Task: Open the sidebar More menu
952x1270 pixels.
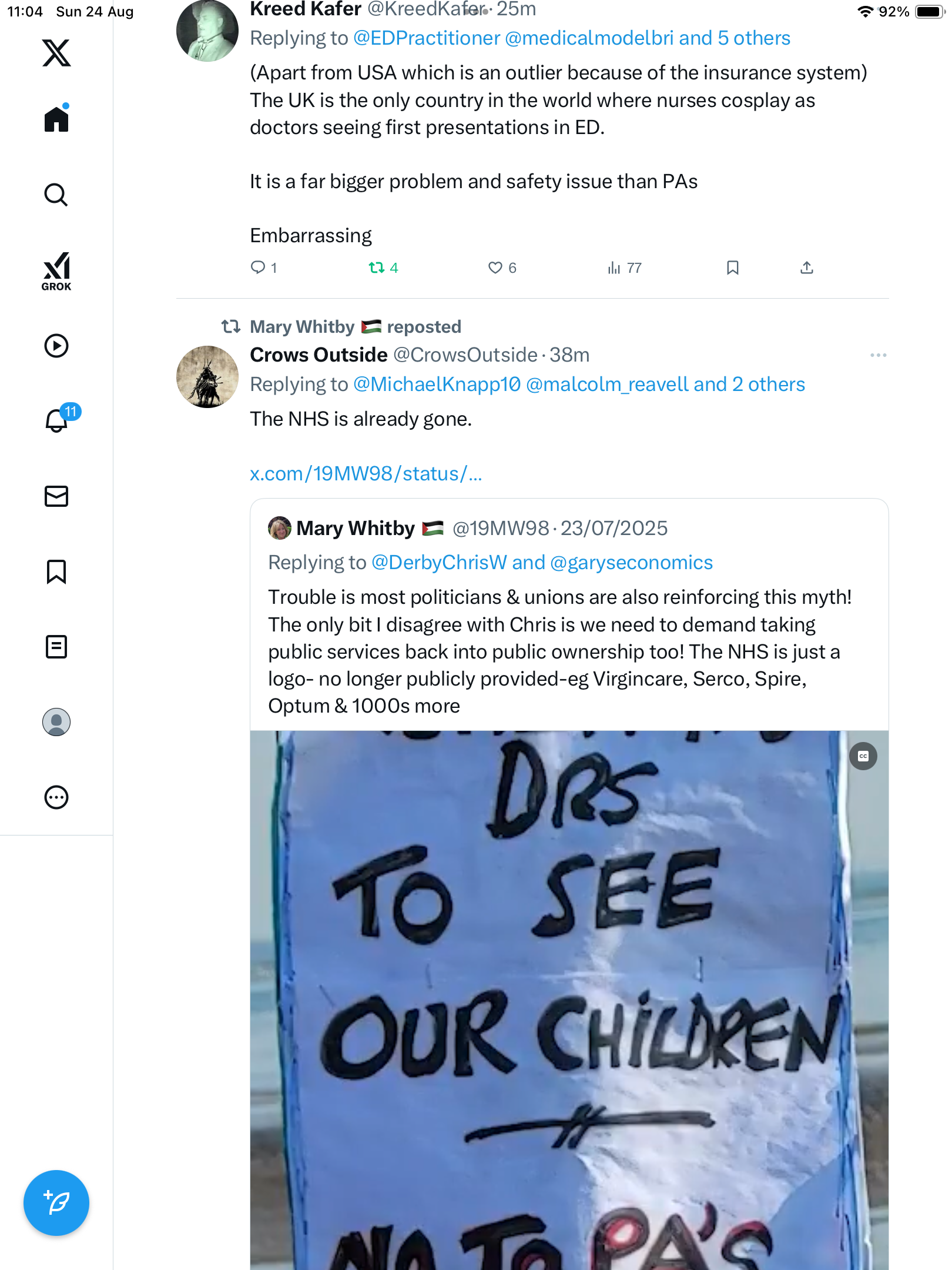Action: [x=56, y=797]
